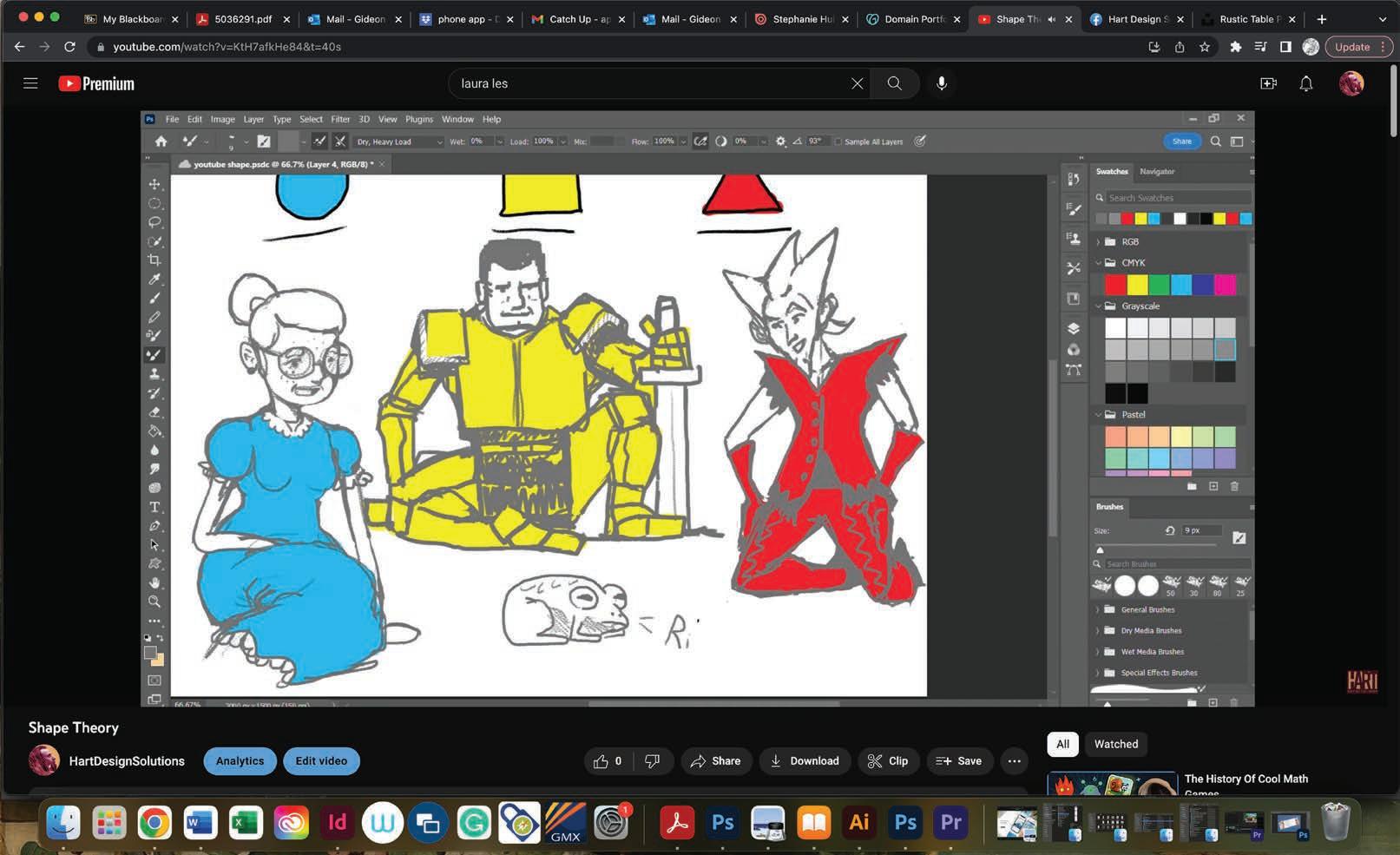Select the Mixer Brush tool

tap(154, 354)
